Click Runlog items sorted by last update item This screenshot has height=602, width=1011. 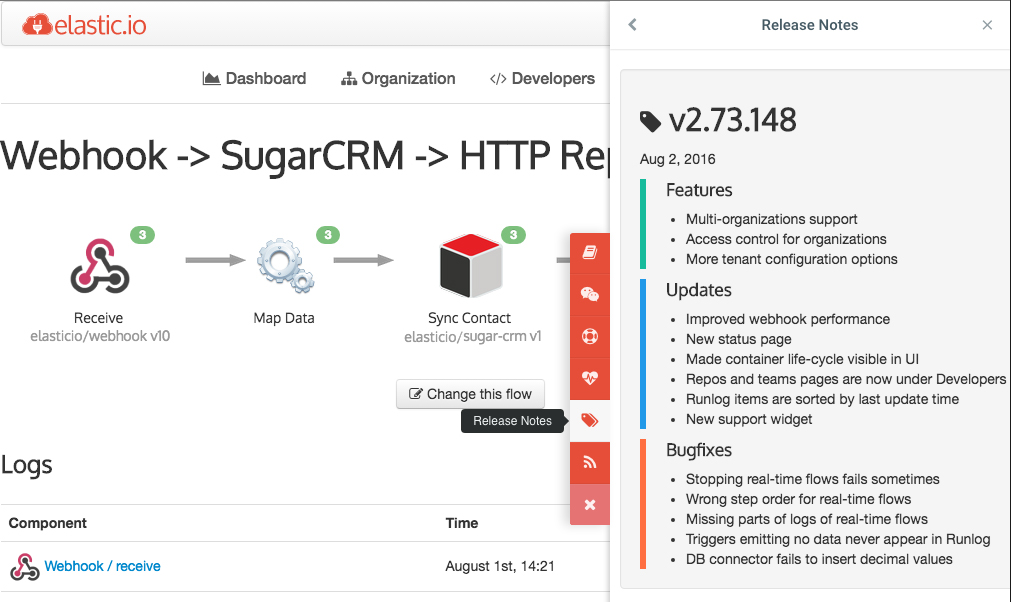(x=822, y=399)
